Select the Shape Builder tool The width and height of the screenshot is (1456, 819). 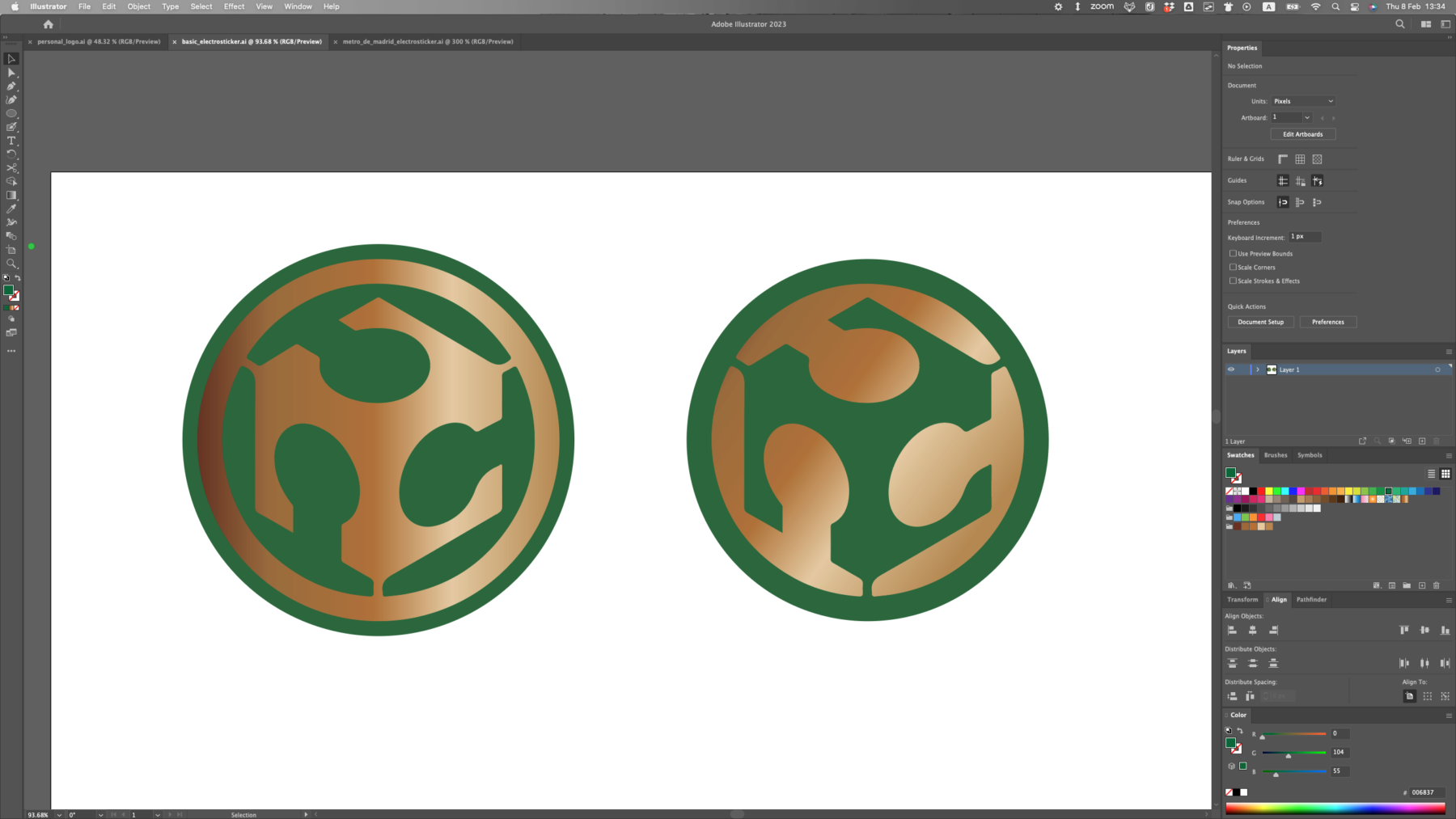tap(11, 182)
